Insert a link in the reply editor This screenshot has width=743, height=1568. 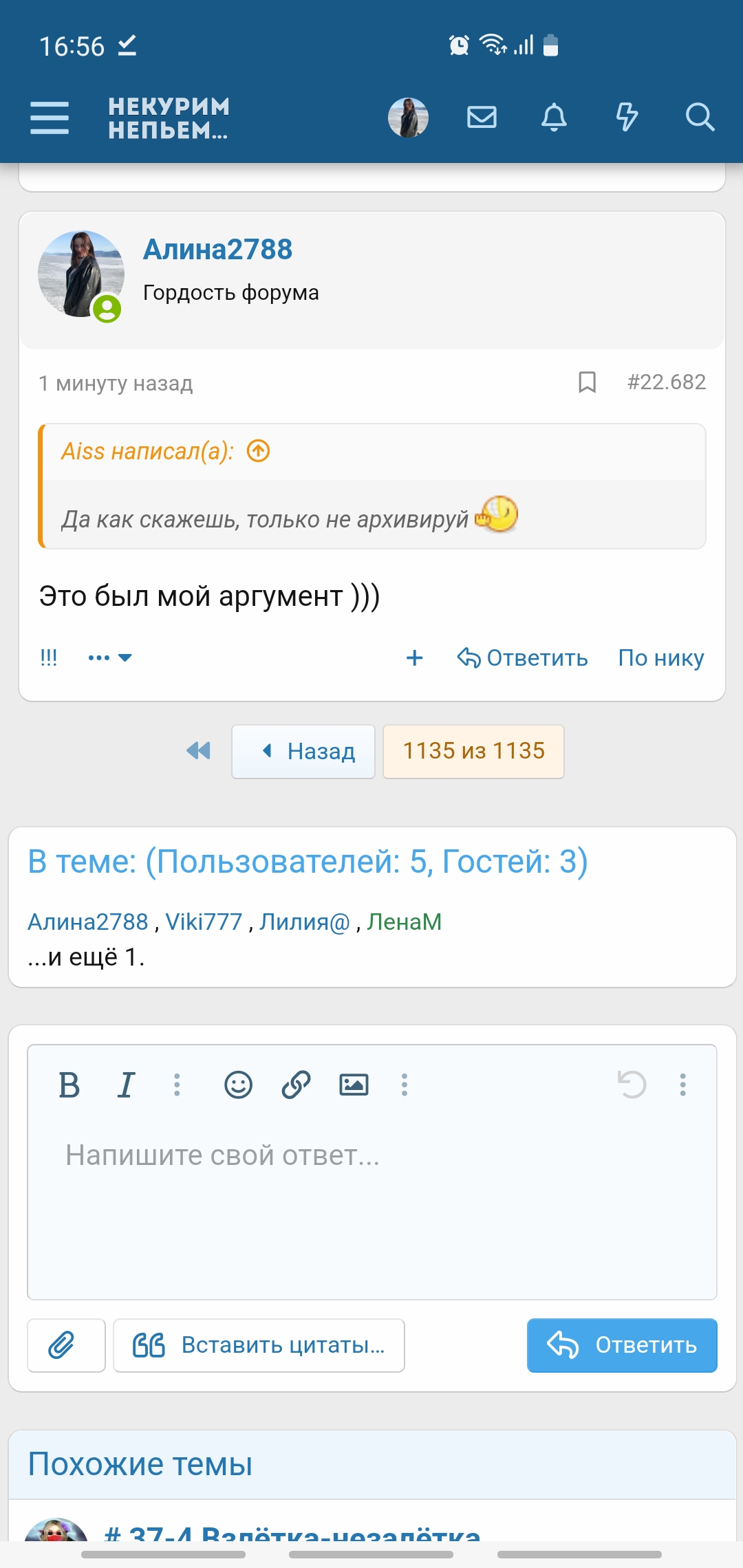point(294,1085)
